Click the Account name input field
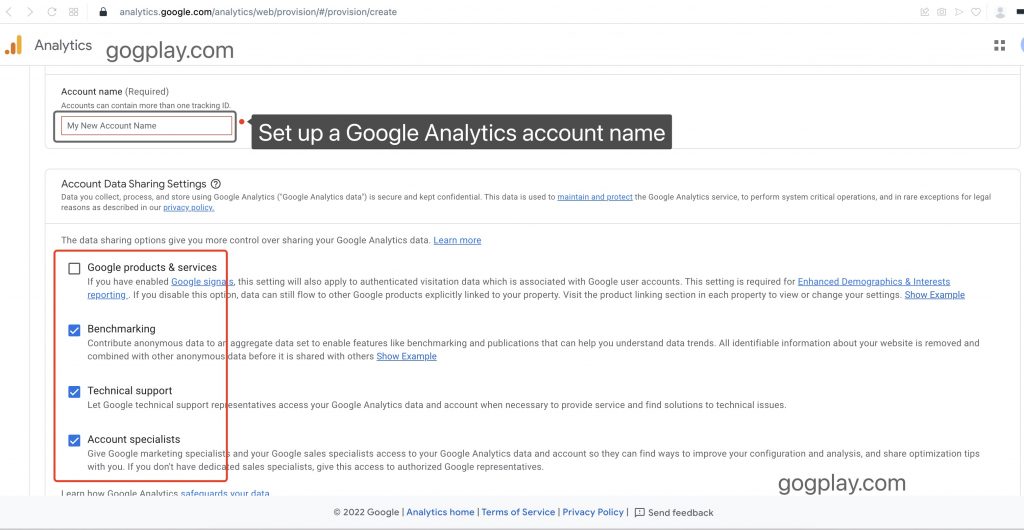 click(146, 125)
